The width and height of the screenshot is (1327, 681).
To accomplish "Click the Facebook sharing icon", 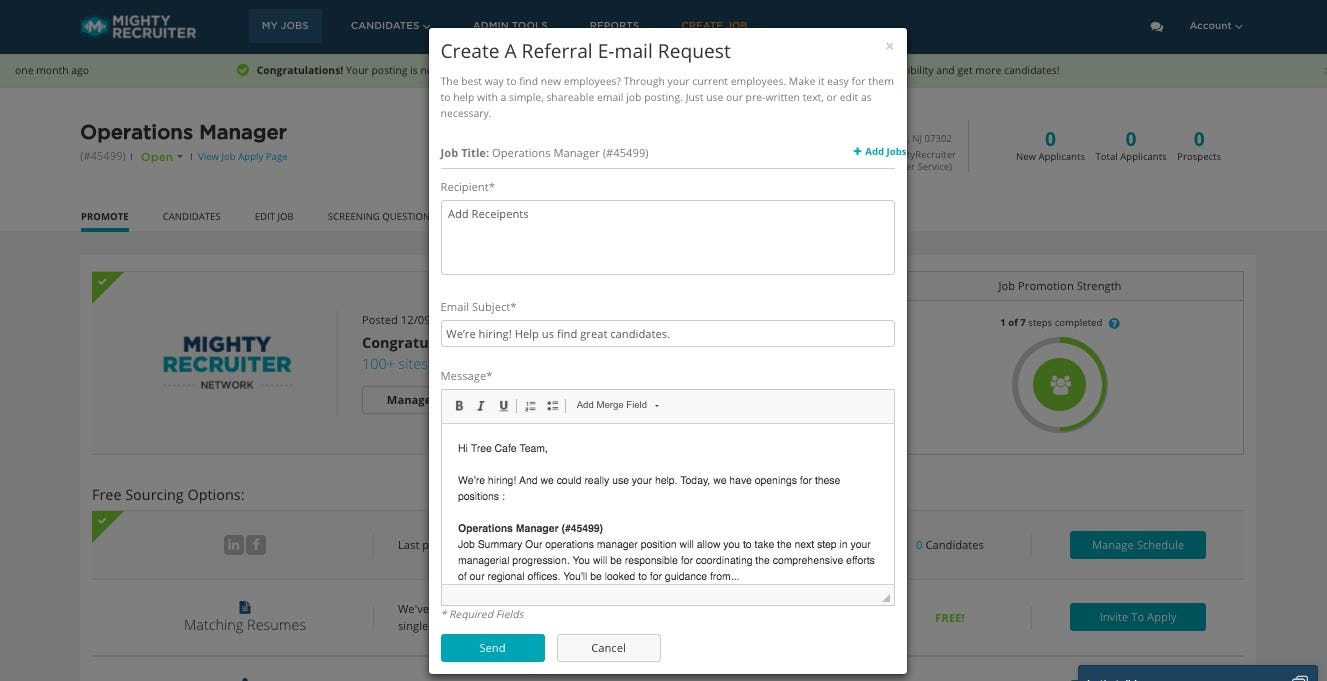I will pyautogui.click(x=255, y=545).
